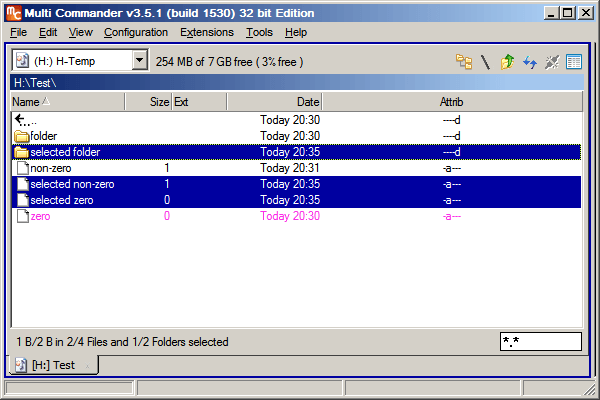Click the root backslash toolbar icon
Image resolution: width=600 pixels, height=400 pixels.
(485, 62)
